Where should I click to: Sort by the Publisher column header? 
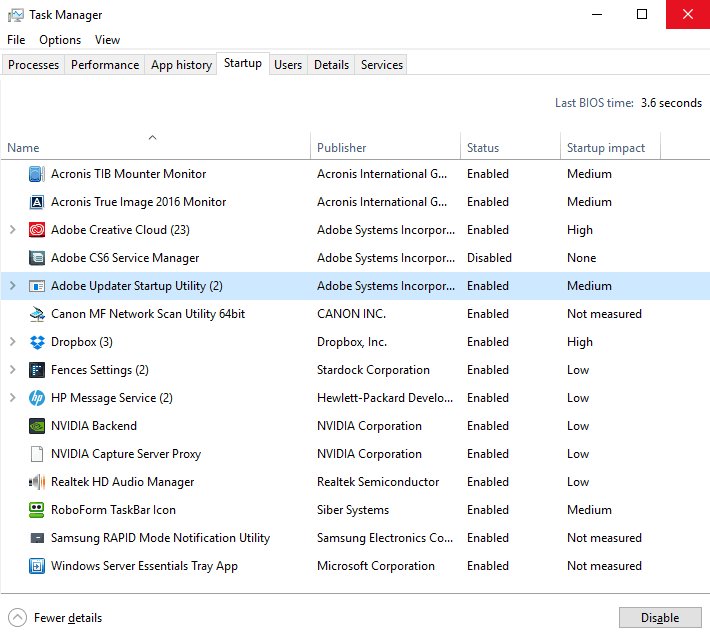pos(385,145)
